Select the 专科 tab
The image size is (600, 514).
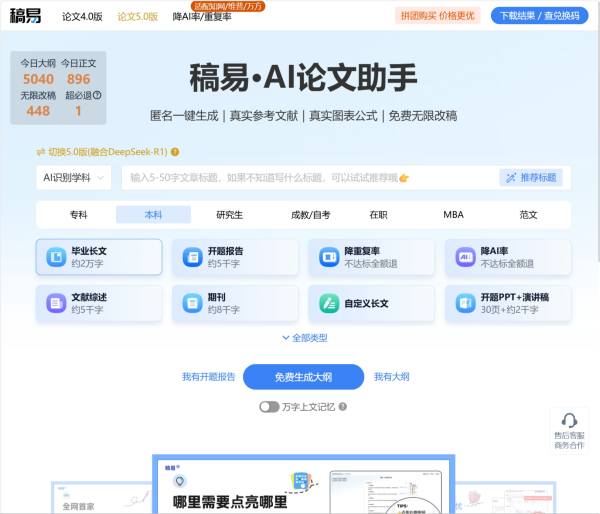click(x=78, y=215)
